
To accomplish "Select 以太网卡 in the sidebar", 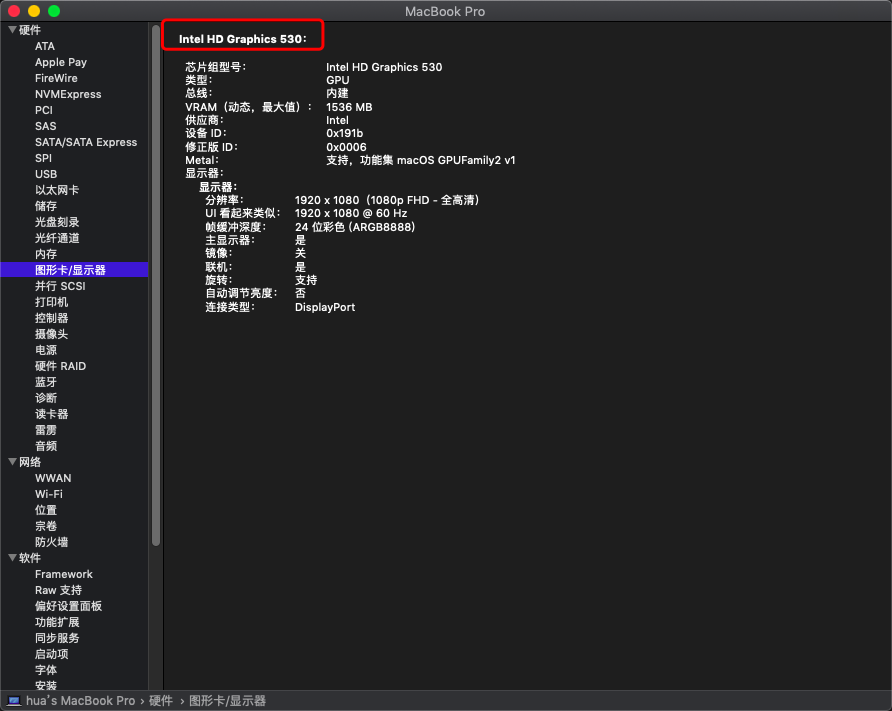I will (57, 190).
